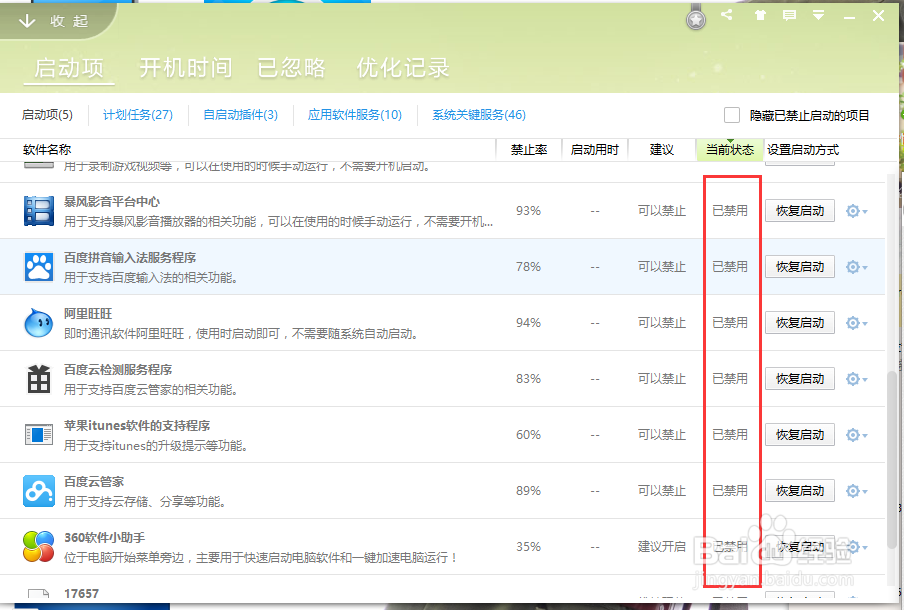Image resolution: width=904 pixels, height=610 pixels.
Task: Open the main menu triangle icon
Action: (818, 15)
